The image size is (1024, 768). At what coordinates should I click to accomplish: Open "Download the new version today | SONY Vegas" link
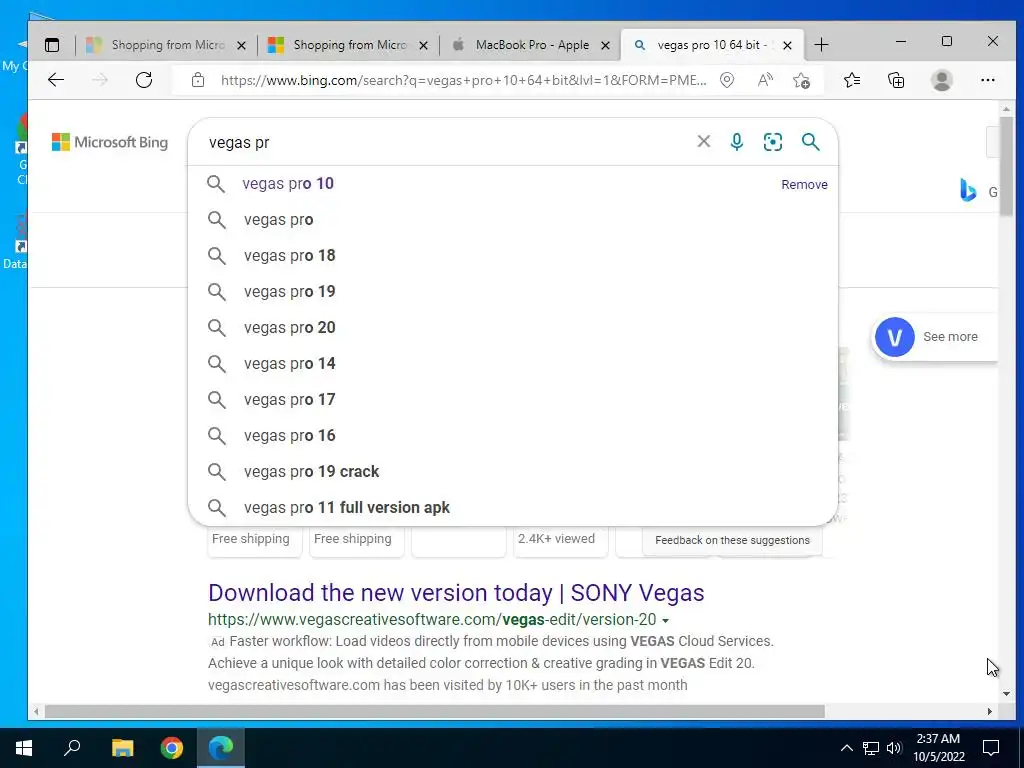[456, 593]
